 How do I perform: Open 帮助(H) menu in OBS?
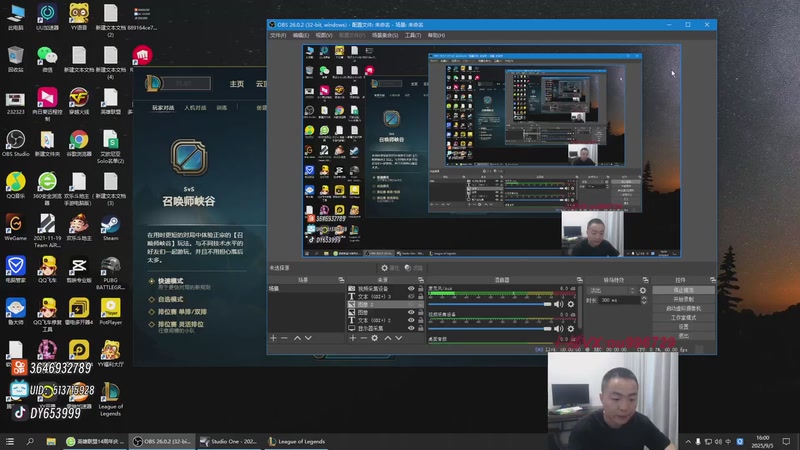point(436,35)
